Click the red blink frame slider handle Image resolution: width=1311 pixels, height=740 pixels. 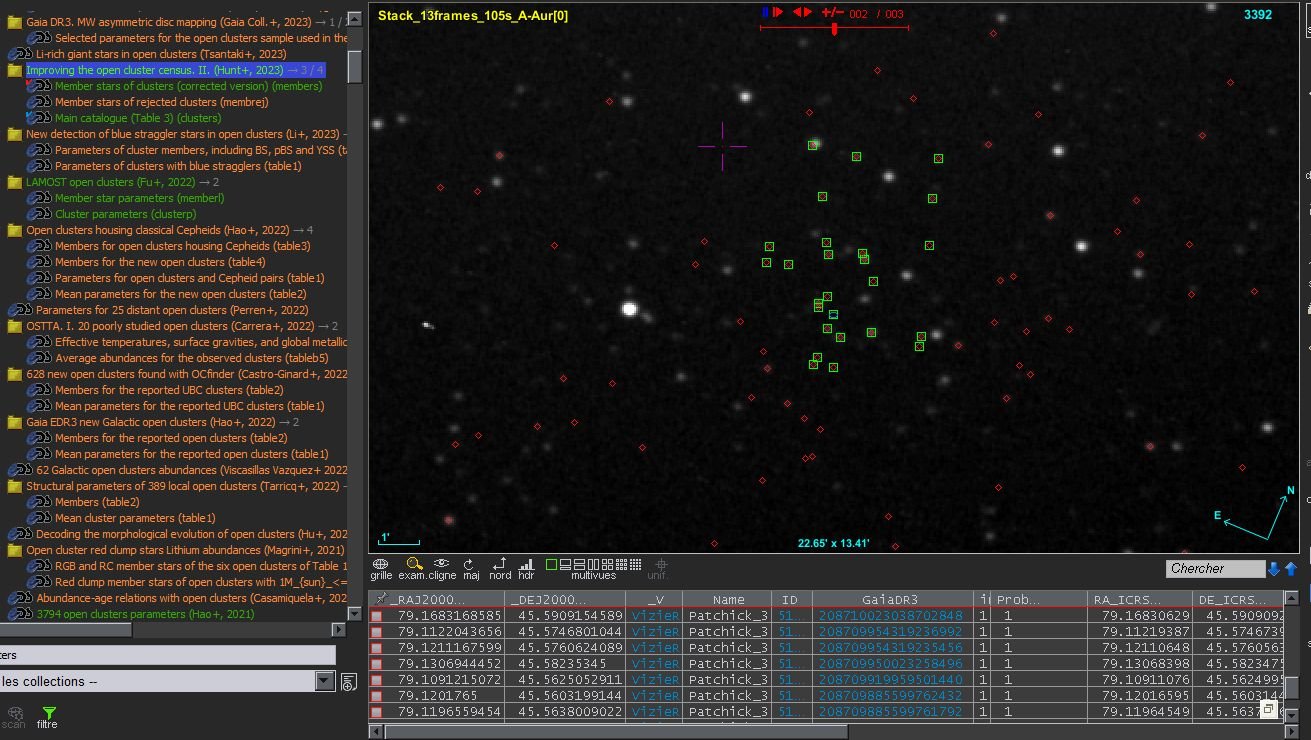click(x=834, y=29)
